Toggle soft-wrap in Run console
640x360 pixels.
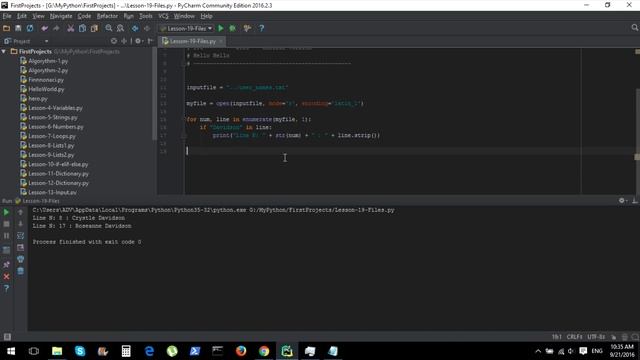coord(20,236)
